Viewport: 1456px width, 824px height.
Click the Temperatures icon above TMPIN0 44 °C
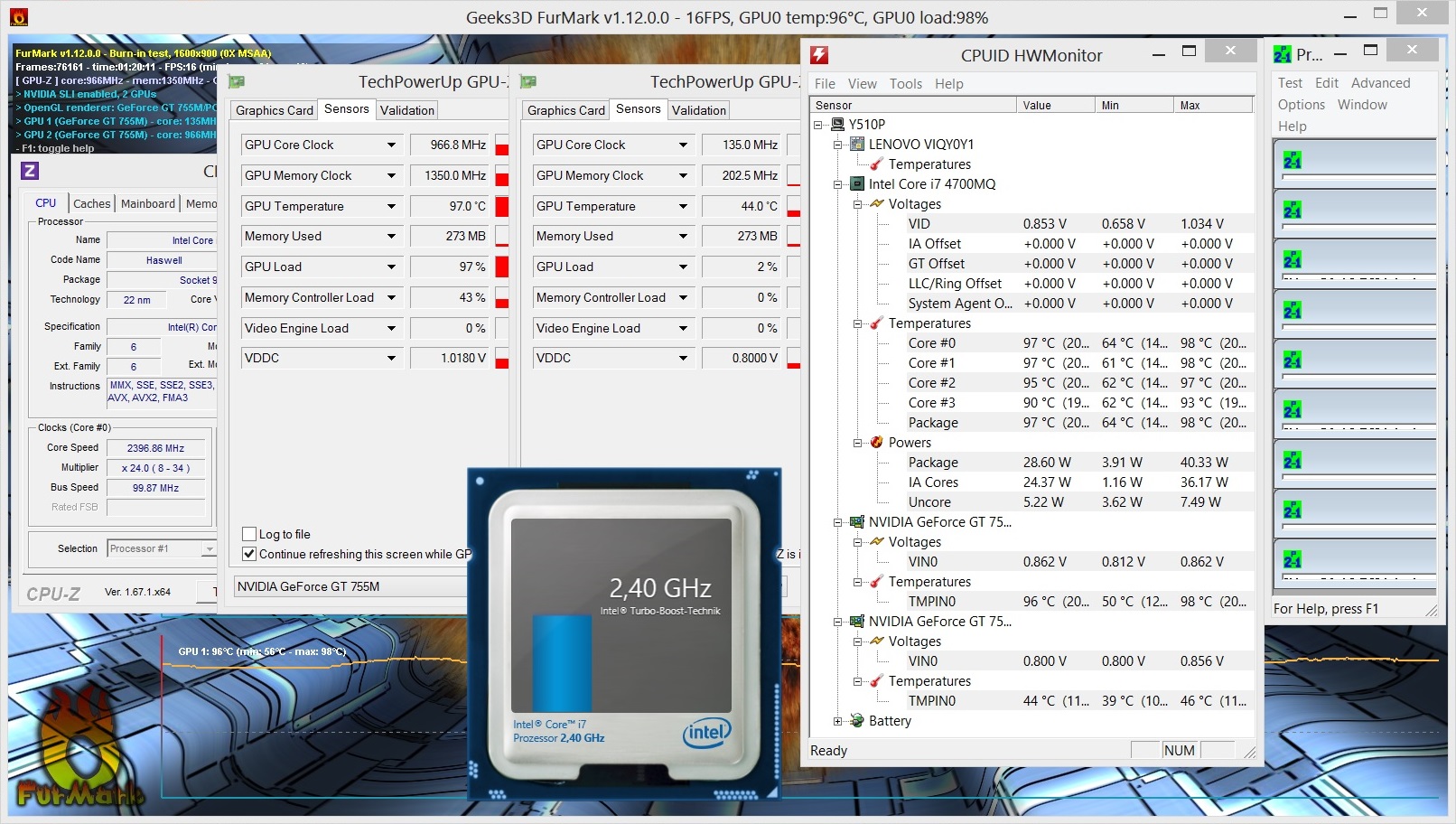tap(876, 681)
